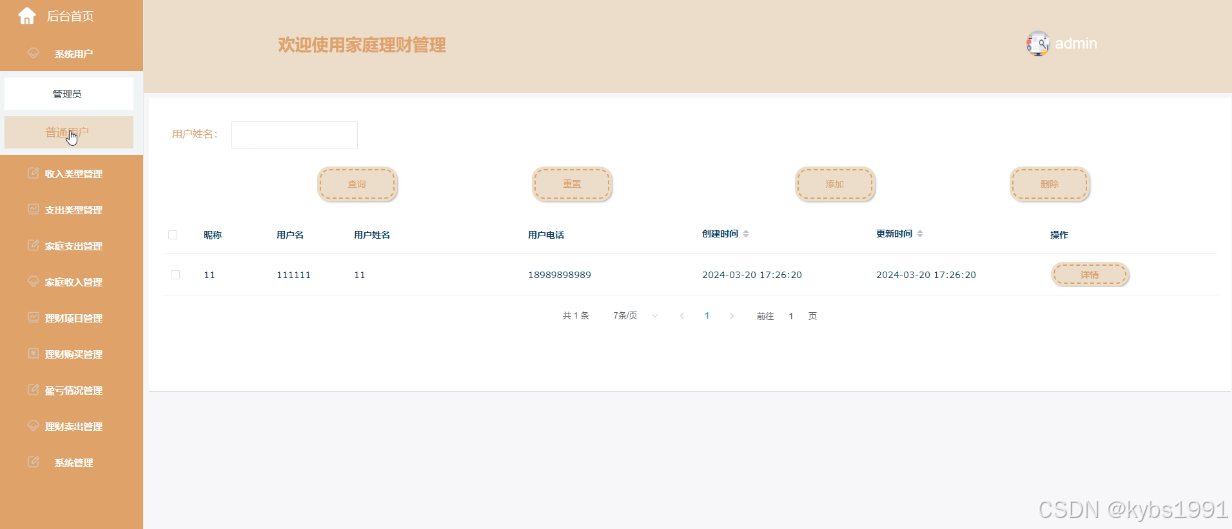The height and width of the screenshot is (529, 1232).
Task: Focus the 用户姓名 search input
Action: pos(294,135)
